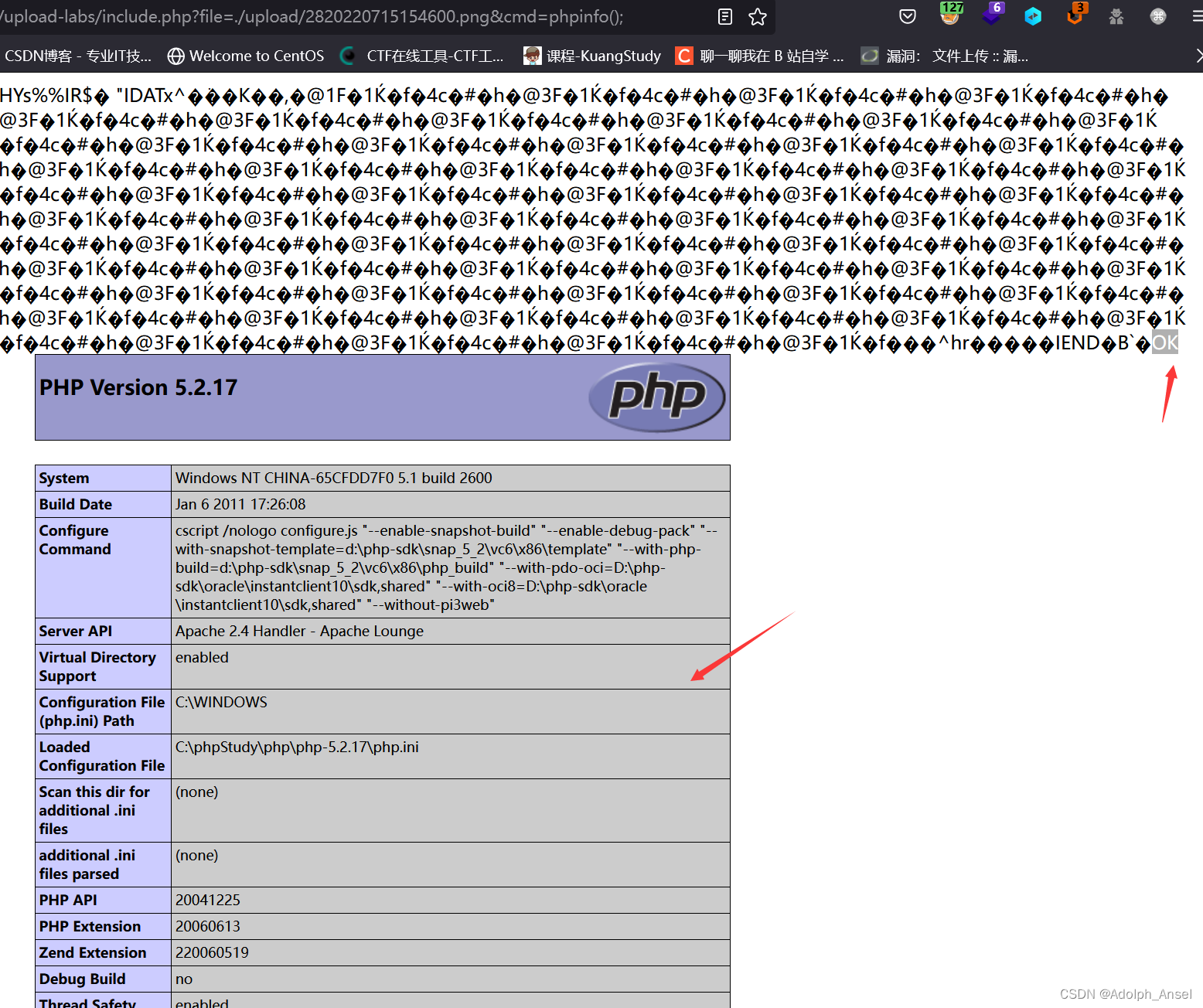Select the PHP Version 5.2.17 heading
This screenshot has height=1008, width=1203.
point(138,387)
